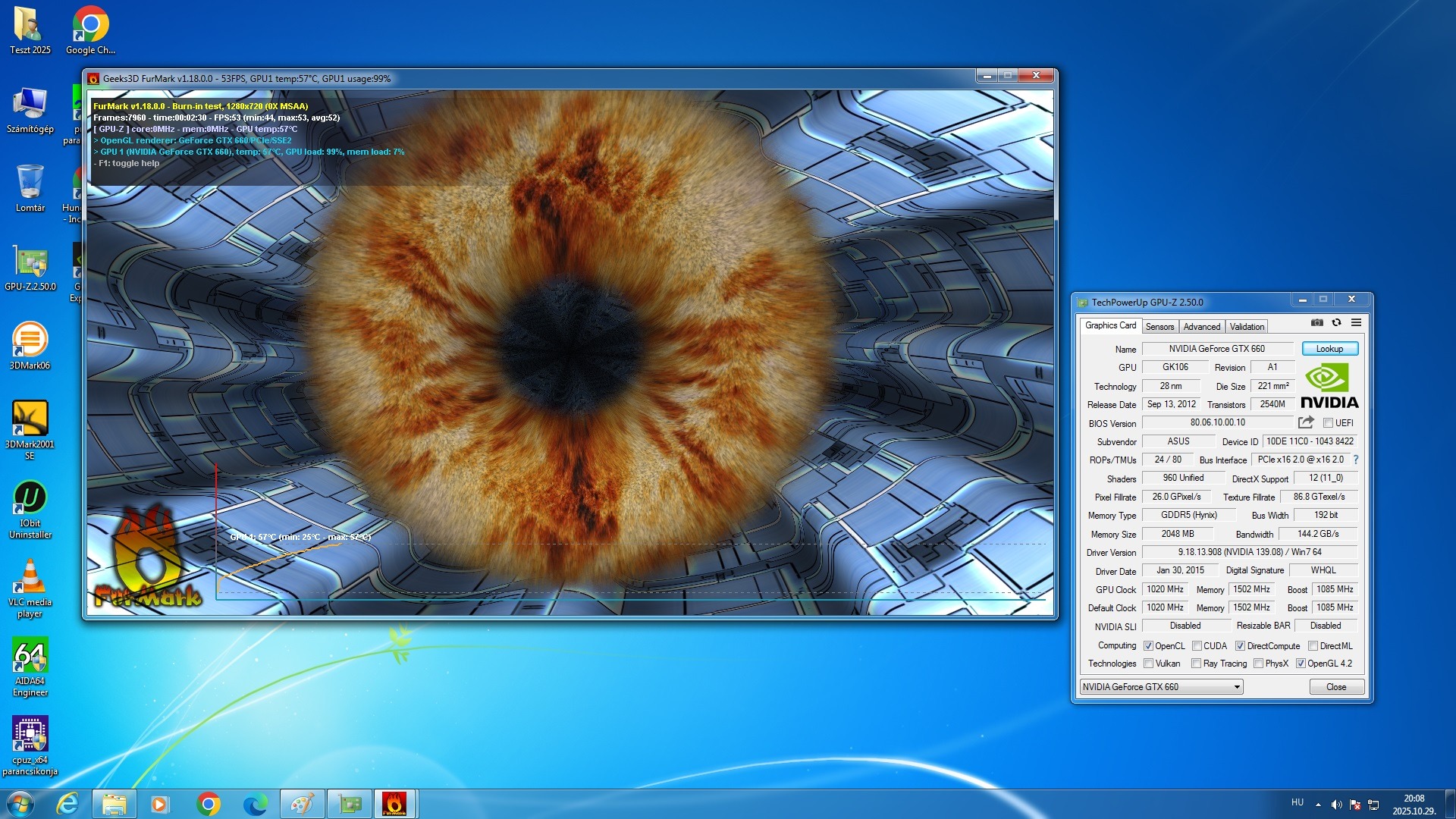Click the NVIDIA logo in GPU-Z

tap(1329, 387)
